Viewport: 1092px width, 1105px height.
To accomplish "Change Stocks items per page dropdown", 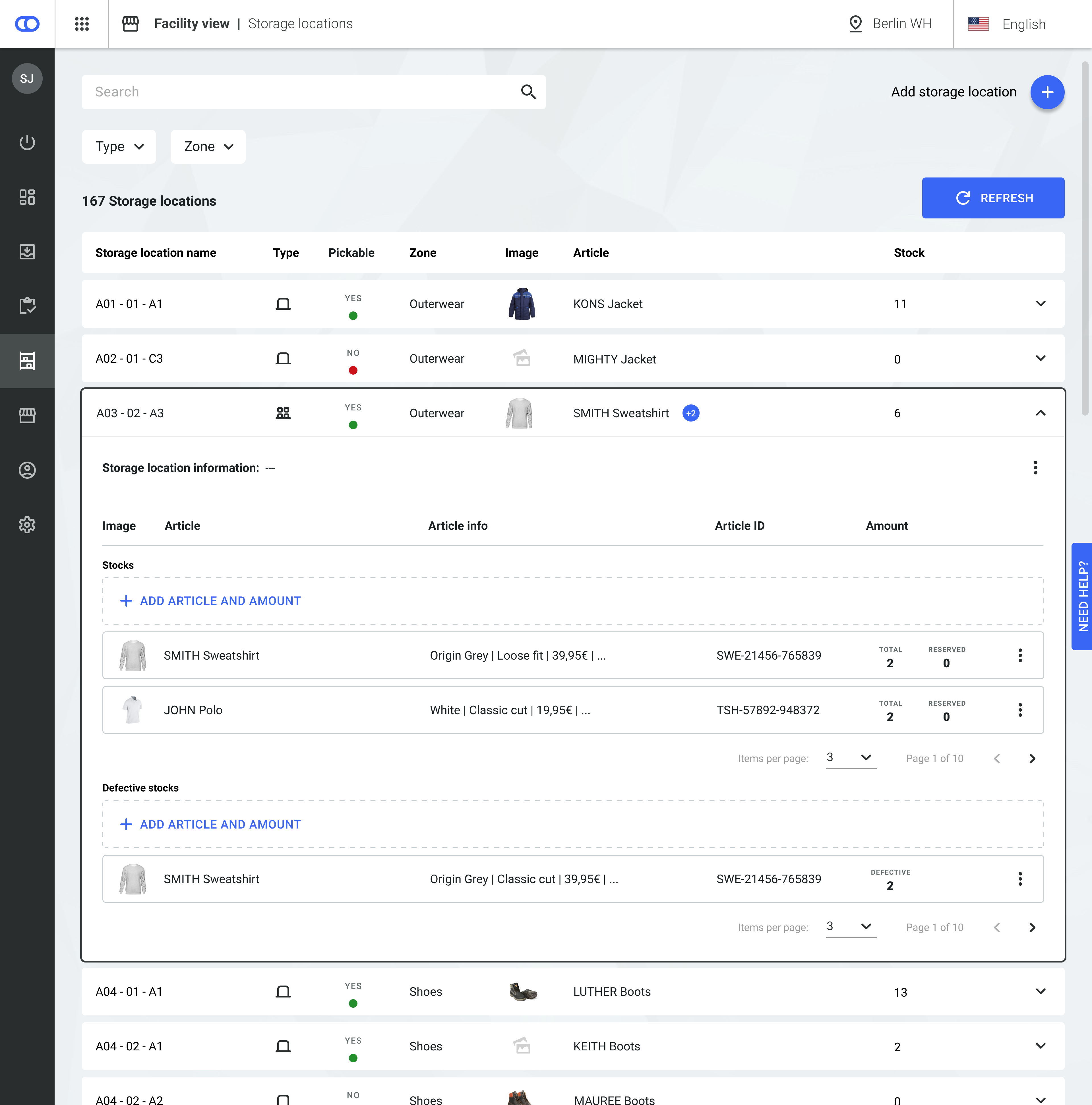I will tap(850, 758).
